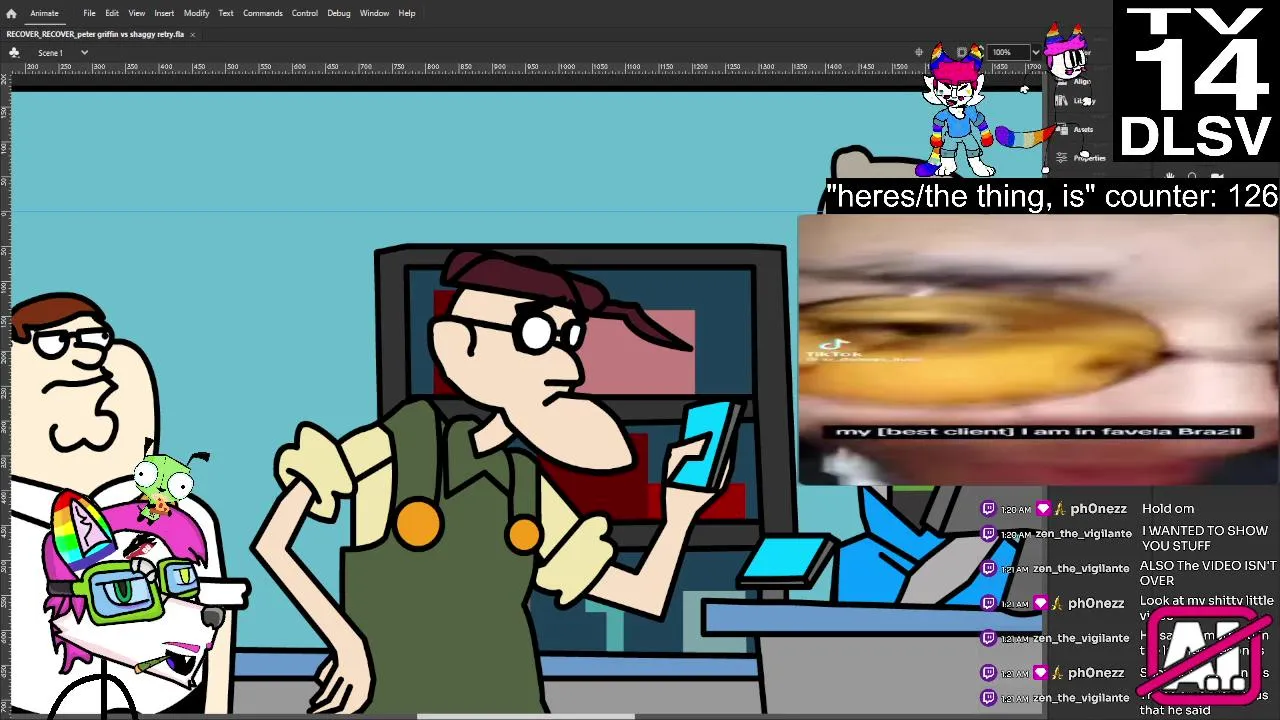Viewport: 1280px width, 720px height.
Task: Open the Control menu
Action: pyautogui.click(x=305, y=13)
